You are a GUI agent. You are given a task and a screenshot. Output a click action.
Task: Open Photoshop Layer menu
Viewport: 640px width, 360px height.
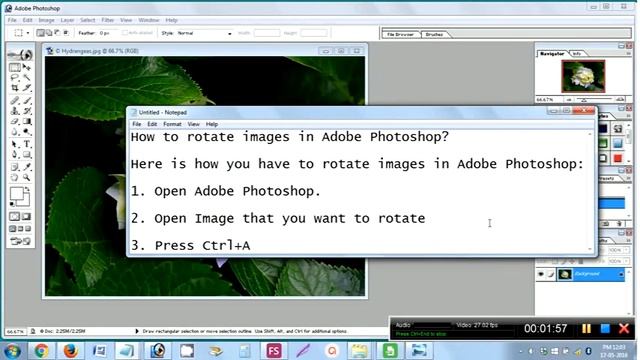point(67,20)
